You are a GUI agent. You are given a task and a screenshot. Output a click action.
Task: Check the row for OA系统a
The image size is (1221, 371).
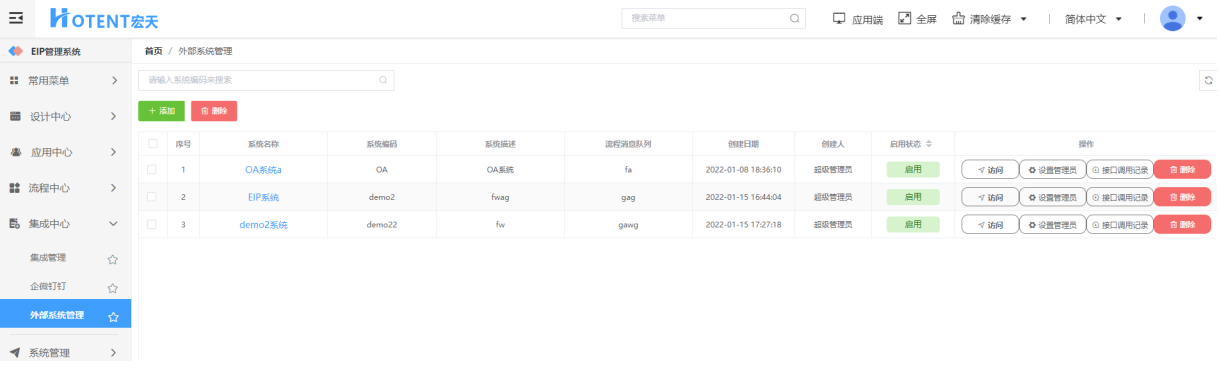[152, 169]
